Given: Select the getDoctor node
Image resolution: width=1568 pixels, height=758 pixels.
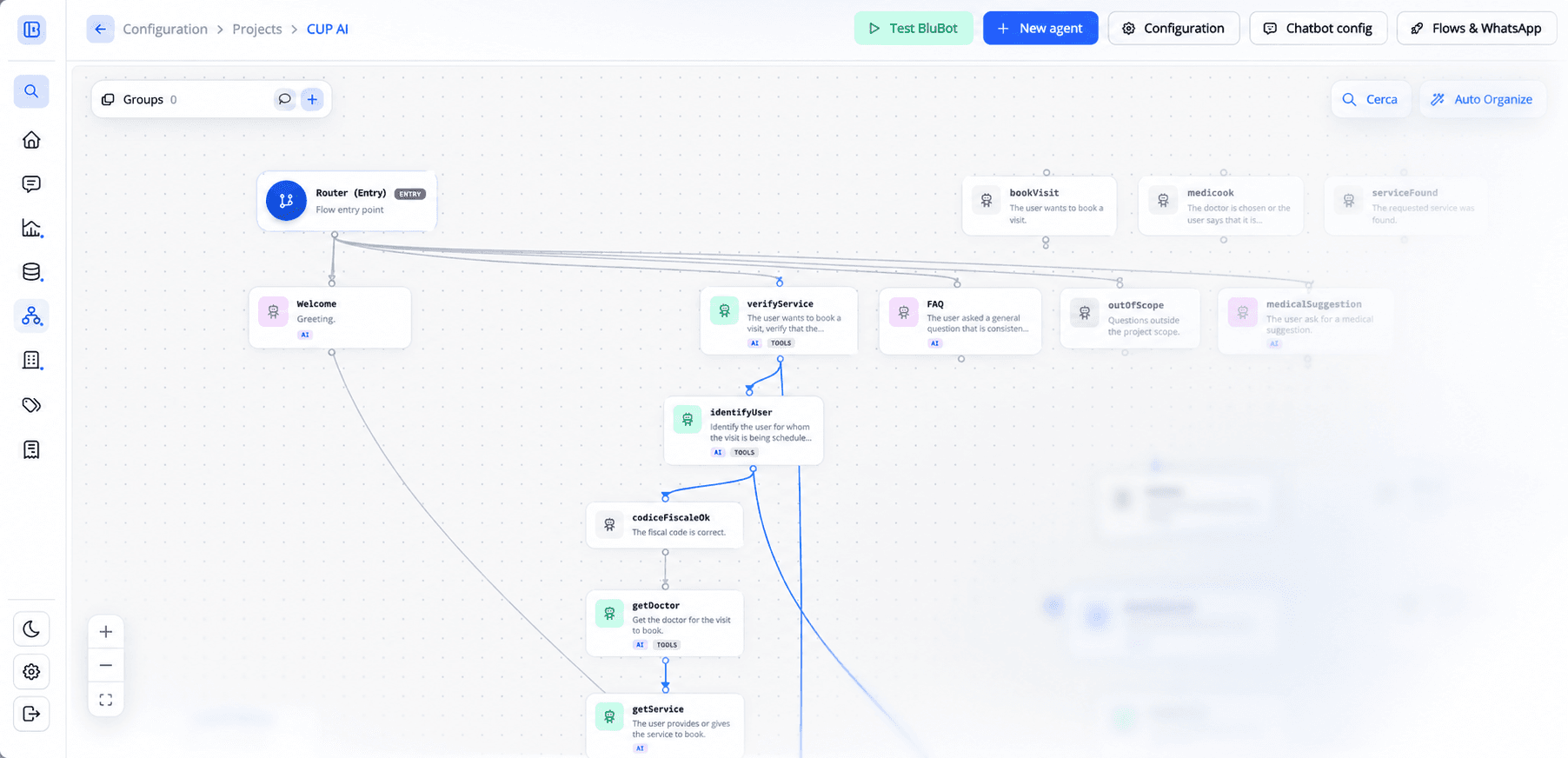Looking at the screenshot, I should (665, 623).
